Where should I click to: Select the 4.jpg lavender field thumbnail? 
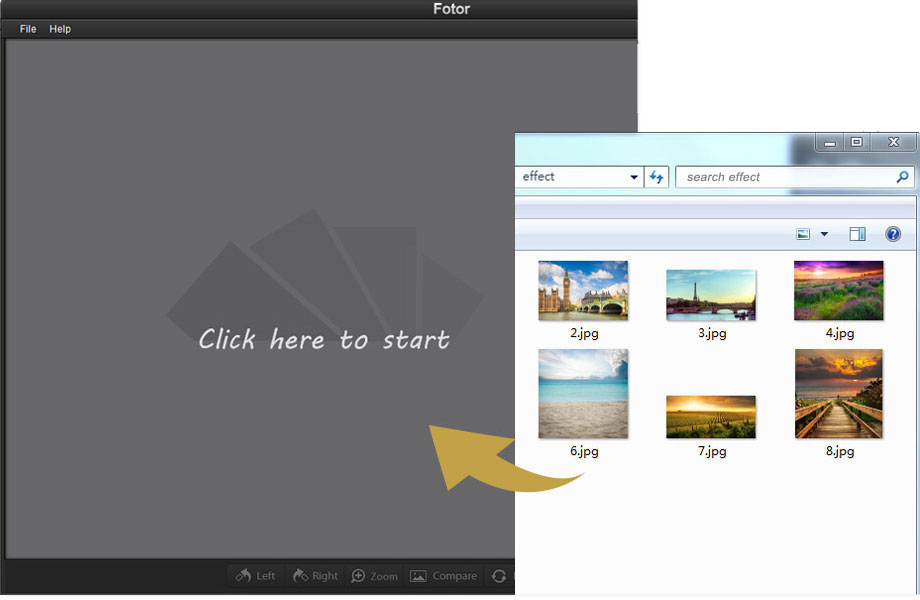[x=838, y=290]
